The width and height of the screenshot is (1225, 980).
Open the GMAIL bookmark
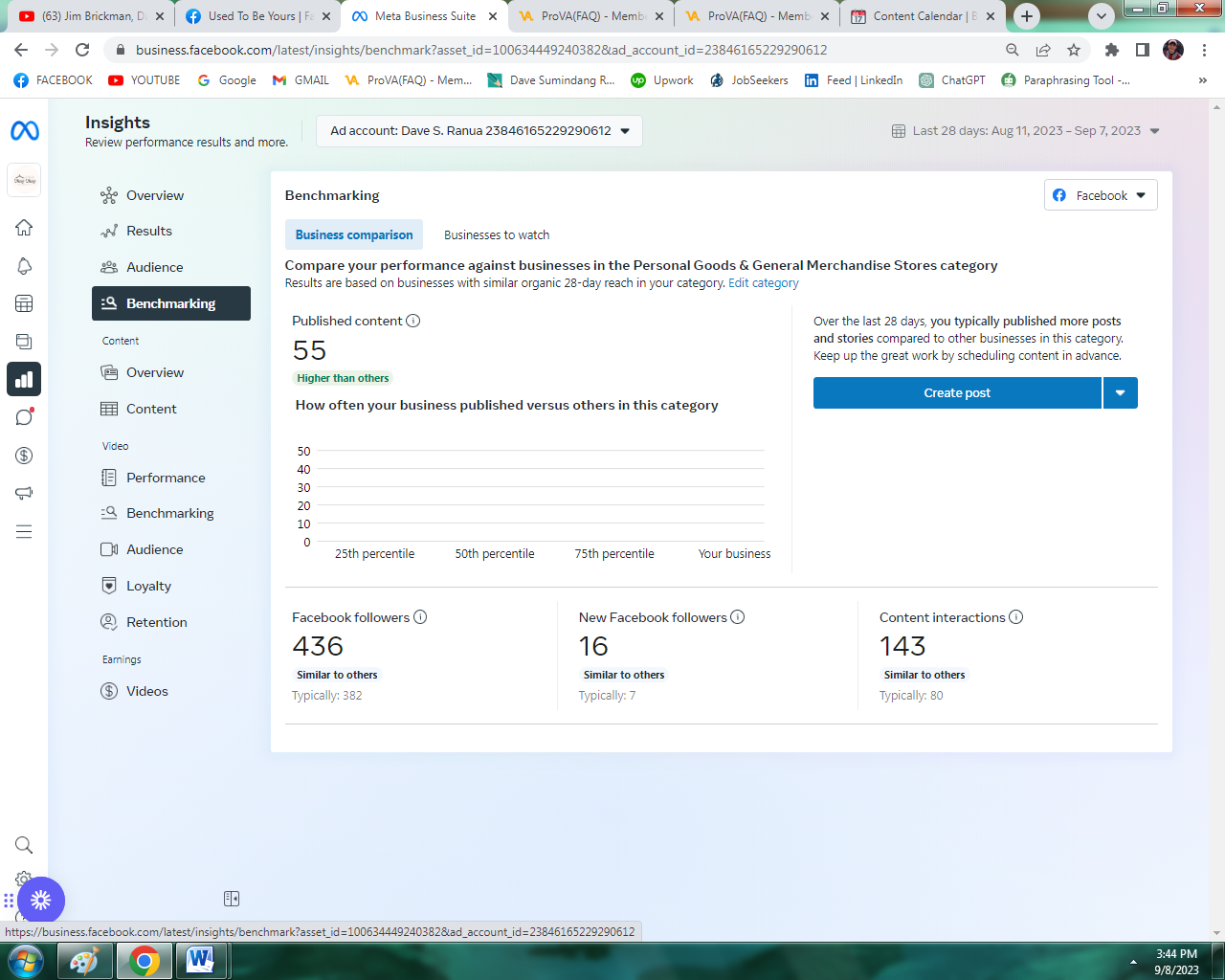[x=301, y=80]
